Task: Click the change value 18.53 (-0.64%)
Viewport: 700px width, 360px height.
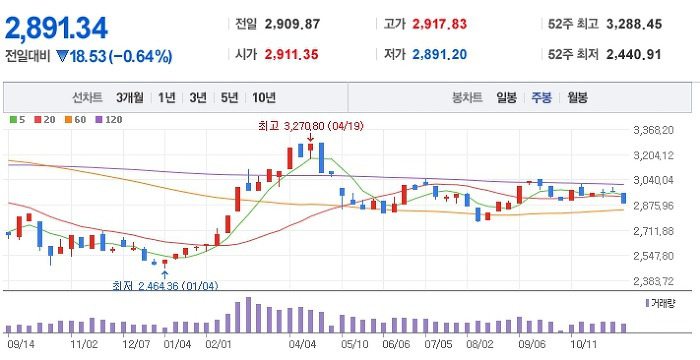Action: 121,57
